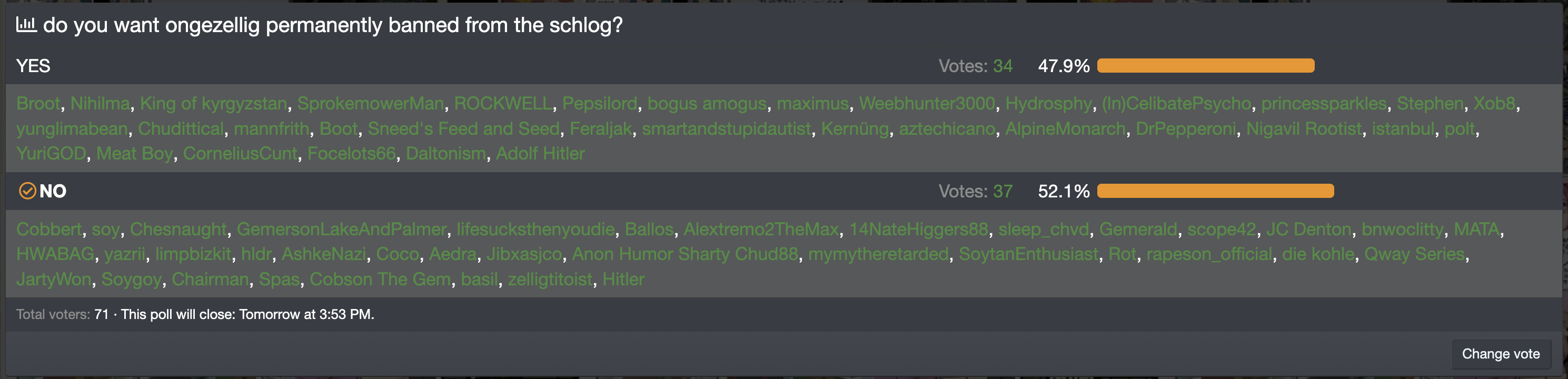Click the poll question title text
Viewport: 1568px width, 379px height.
pyautogui.click(x=333, y=25)
